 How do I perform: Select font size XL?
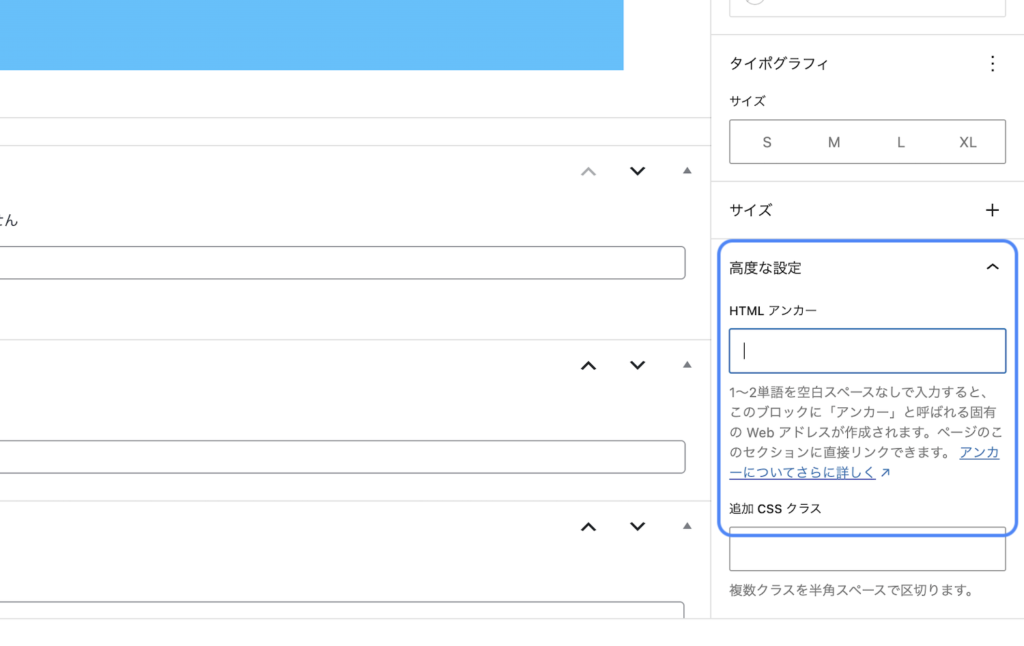pos(967,142)
